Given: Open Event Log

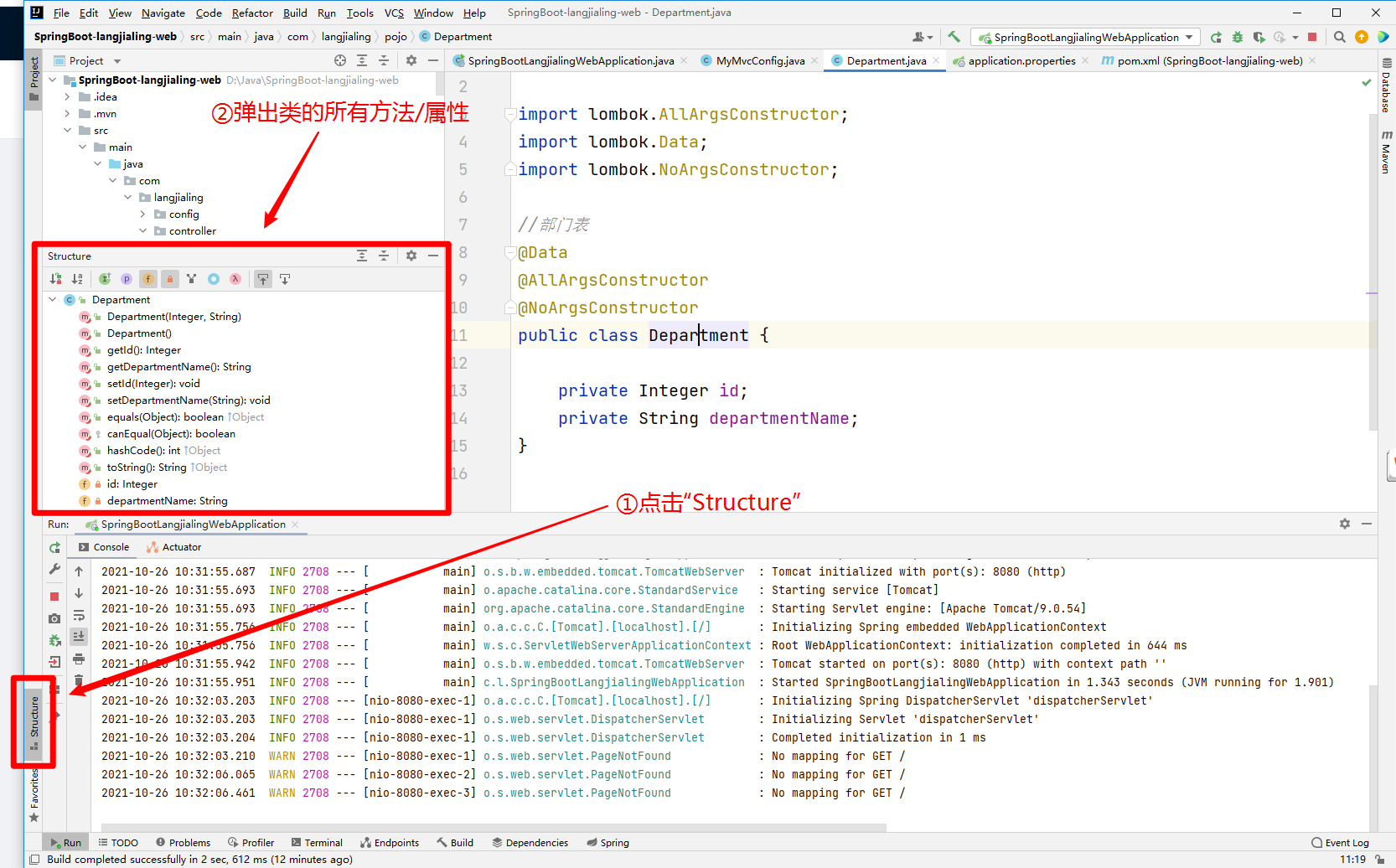Looking at the screenshot, I should 1341,842.
